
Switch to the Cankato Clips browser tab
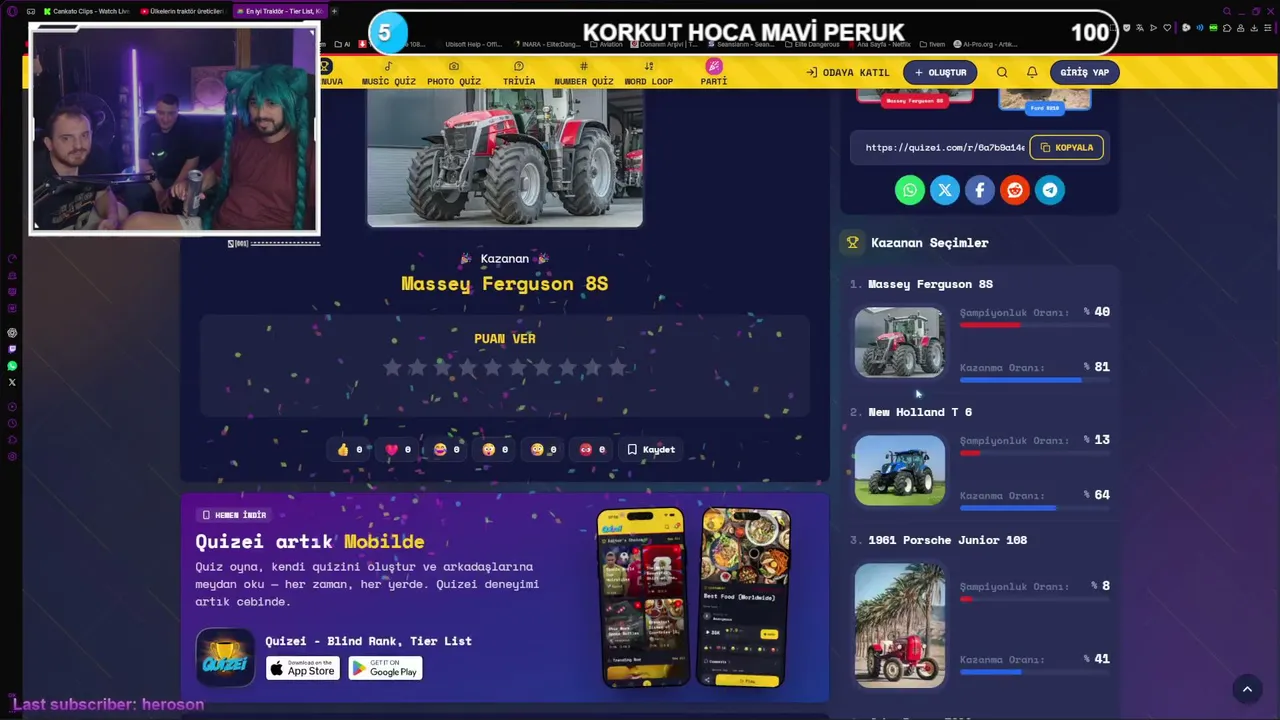(86, 11)
